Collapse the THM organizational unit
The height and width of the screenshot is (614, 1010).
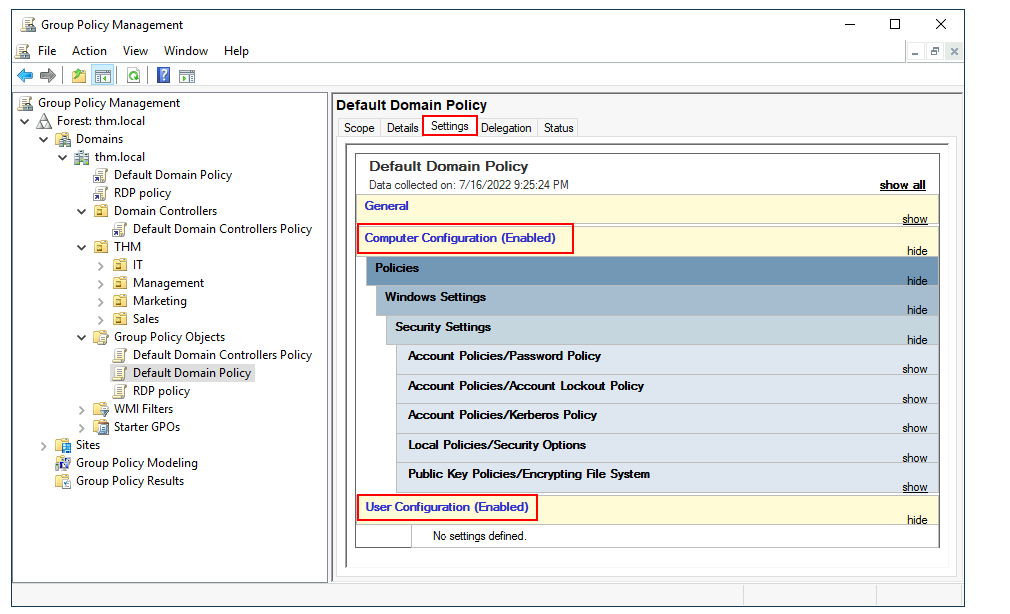(81, 247)
